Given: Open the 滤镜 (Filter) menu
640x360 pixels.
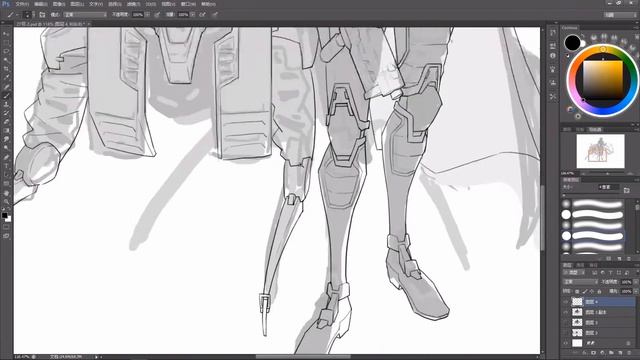Looking at the screenshot, I should pyautogui.click(x=133, y=4).
